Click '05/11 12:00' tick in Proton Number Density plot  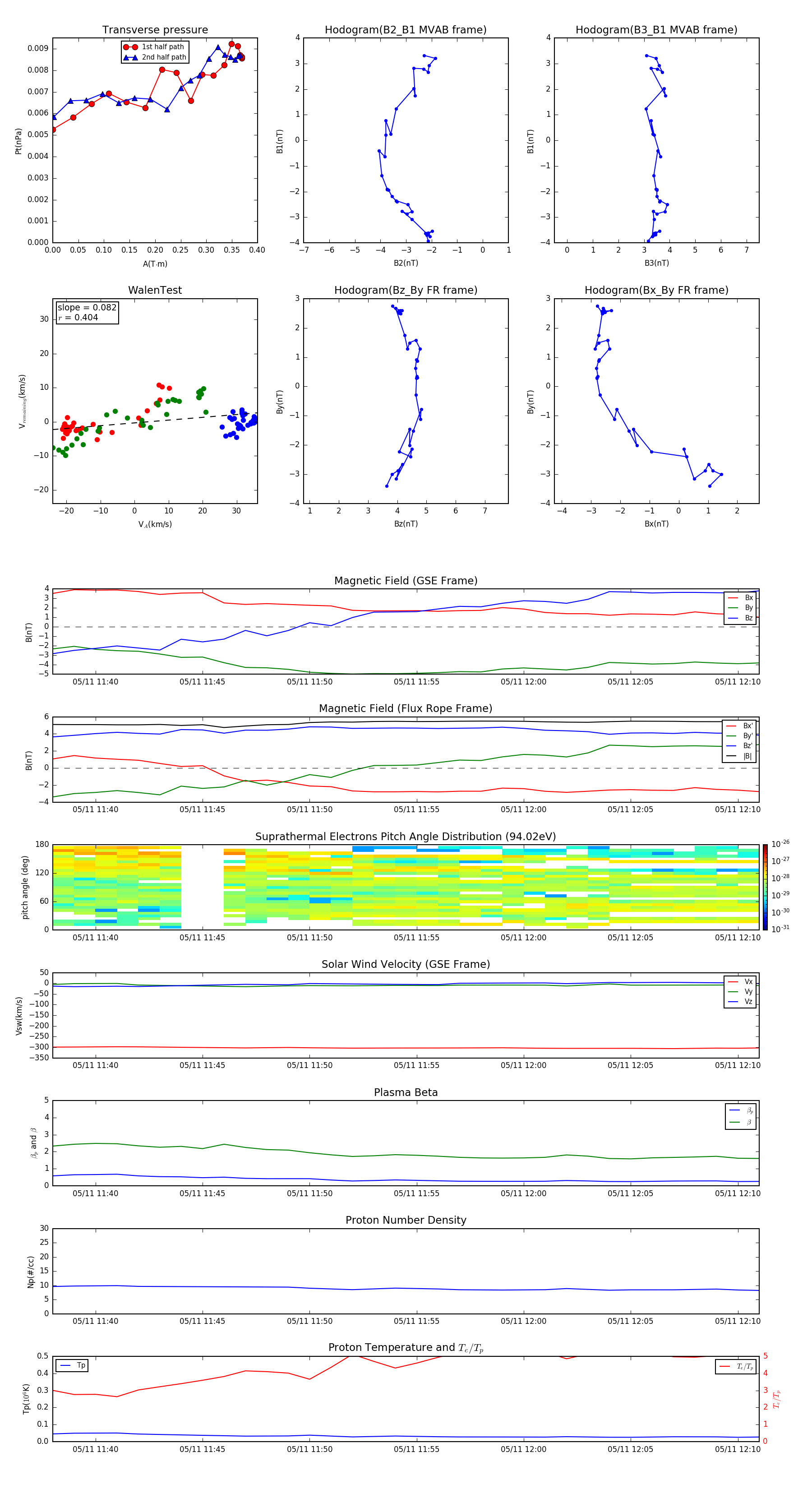click(523, 1321)
